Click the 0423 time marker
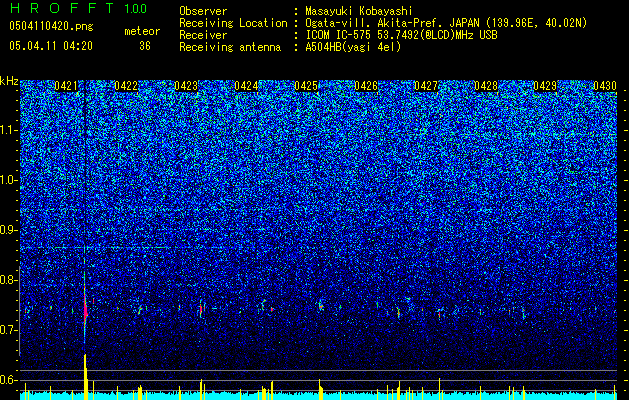The image size is (629, 400). (186, 86)
